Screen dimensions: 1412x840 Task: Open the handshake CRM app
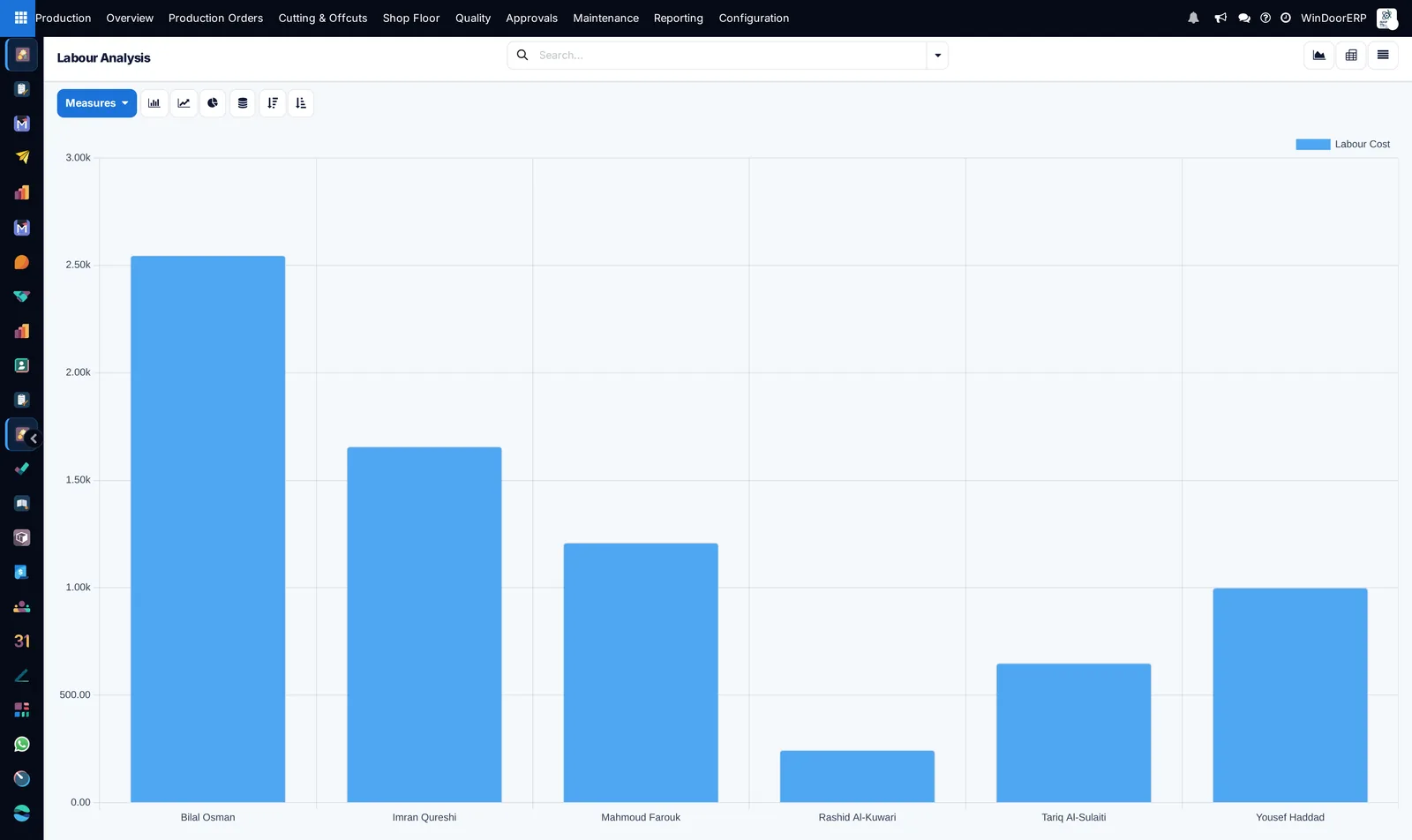point(22,296)
